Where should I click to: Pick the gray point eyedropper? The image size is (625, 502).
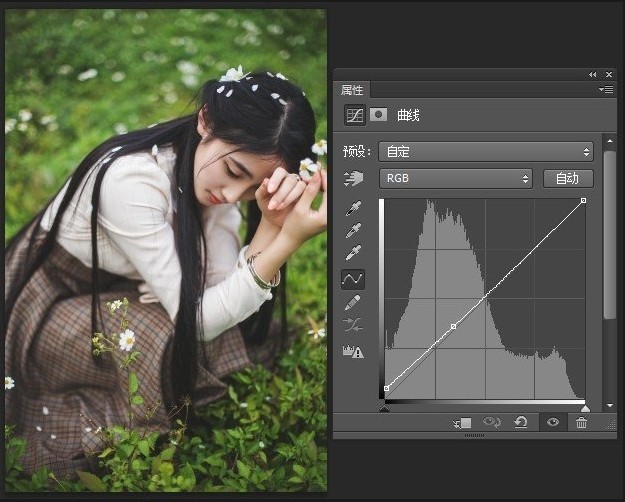[x=354, y=231]
